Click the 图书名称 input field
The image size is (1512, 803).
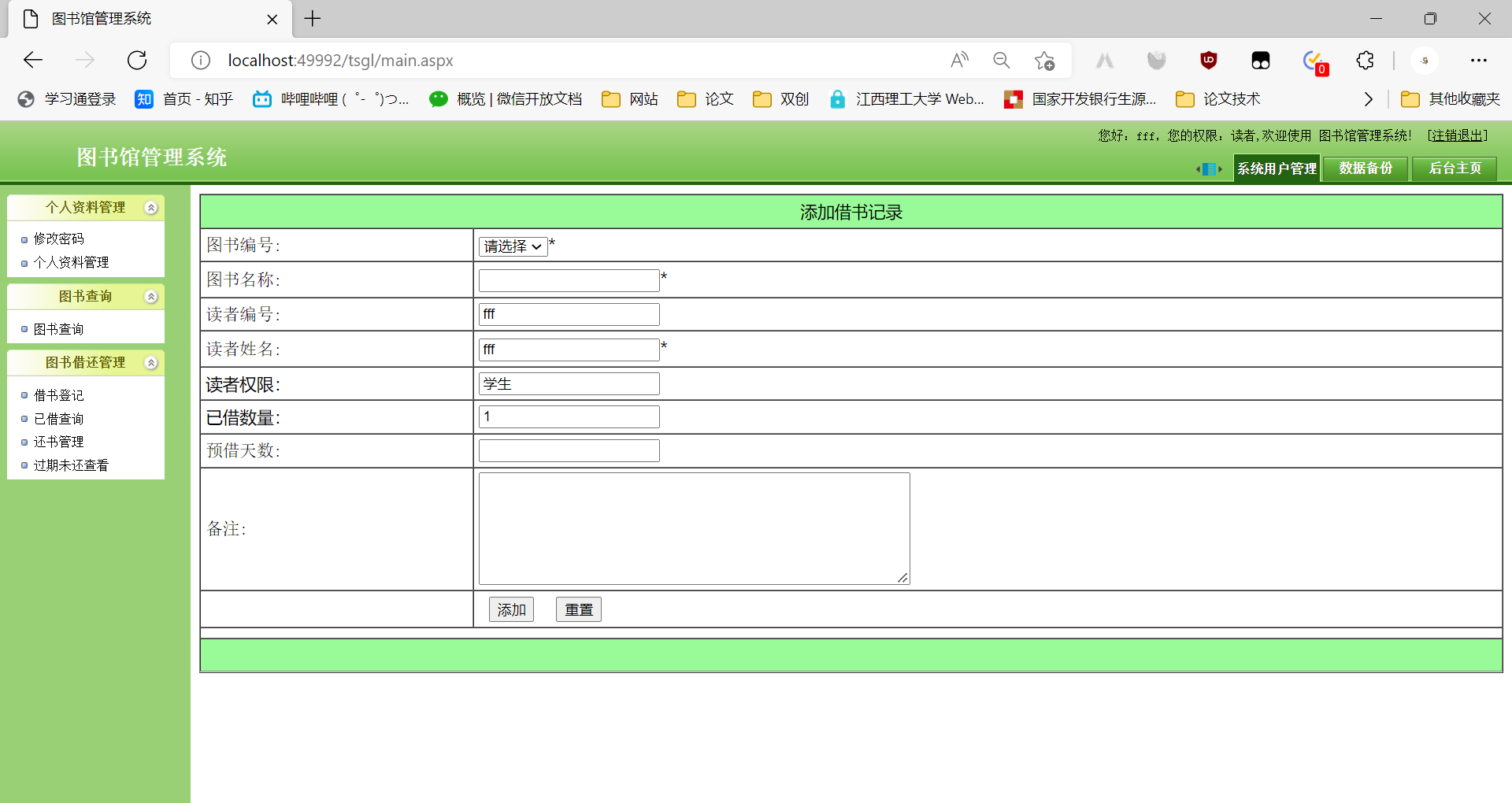point(569,280)
